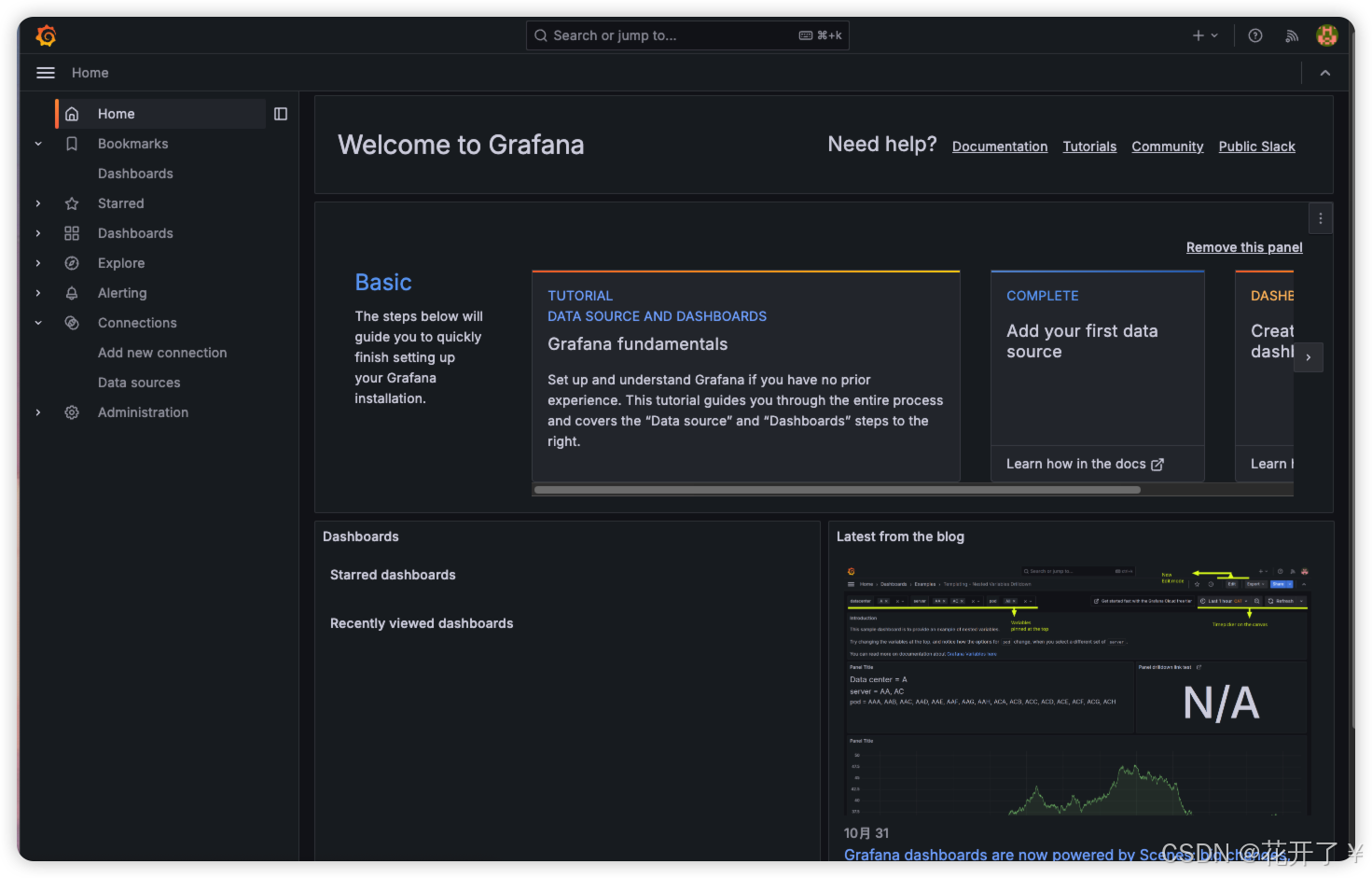The width and height of the screenshot is (1372, 878).
Task: Open the panel three-dot menu icon
Action: [x=1321, y=218]
